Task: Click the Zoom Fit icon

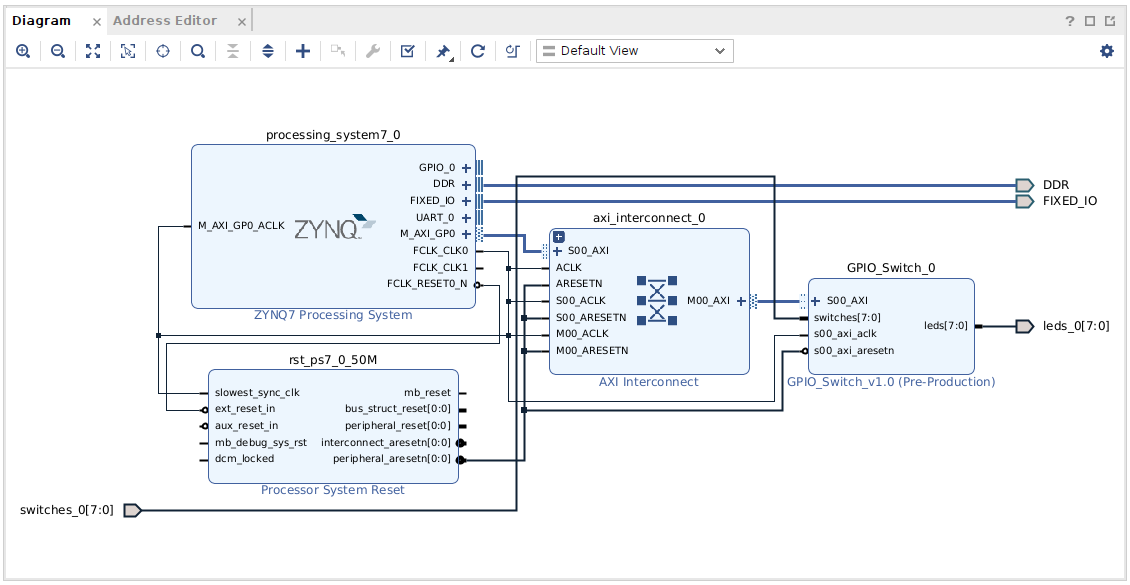Action: pos(93,51)
